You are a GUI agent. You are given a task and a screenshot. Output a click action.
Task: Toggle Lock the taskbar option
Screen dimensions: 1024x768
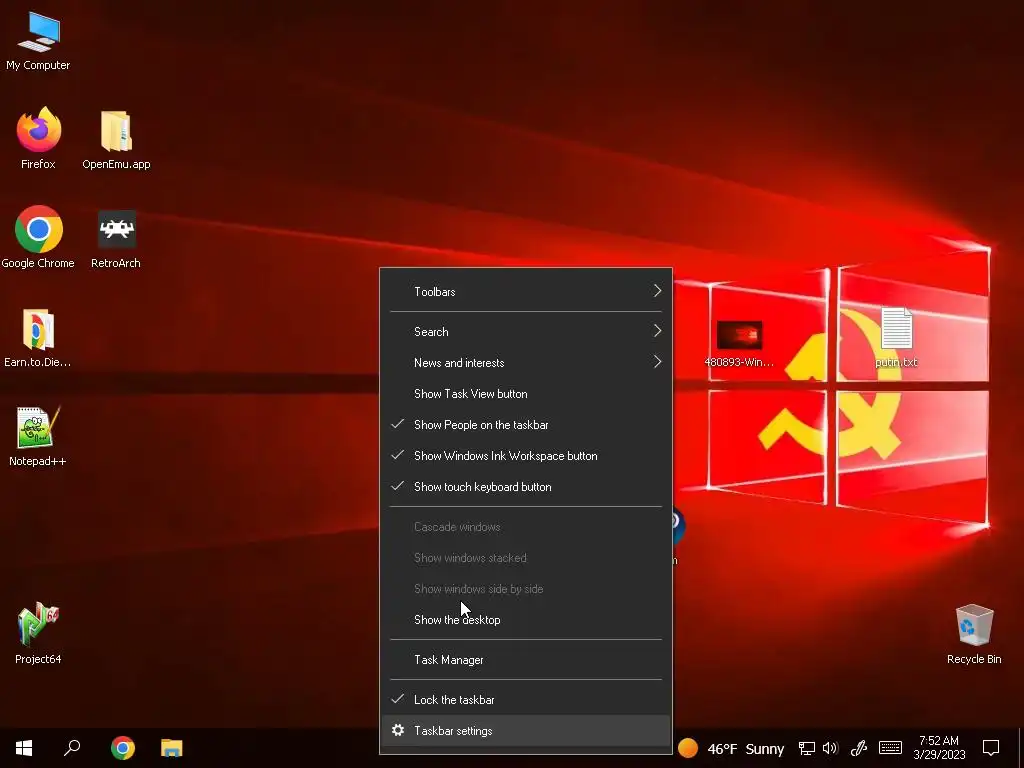click(x=526, y=699)
